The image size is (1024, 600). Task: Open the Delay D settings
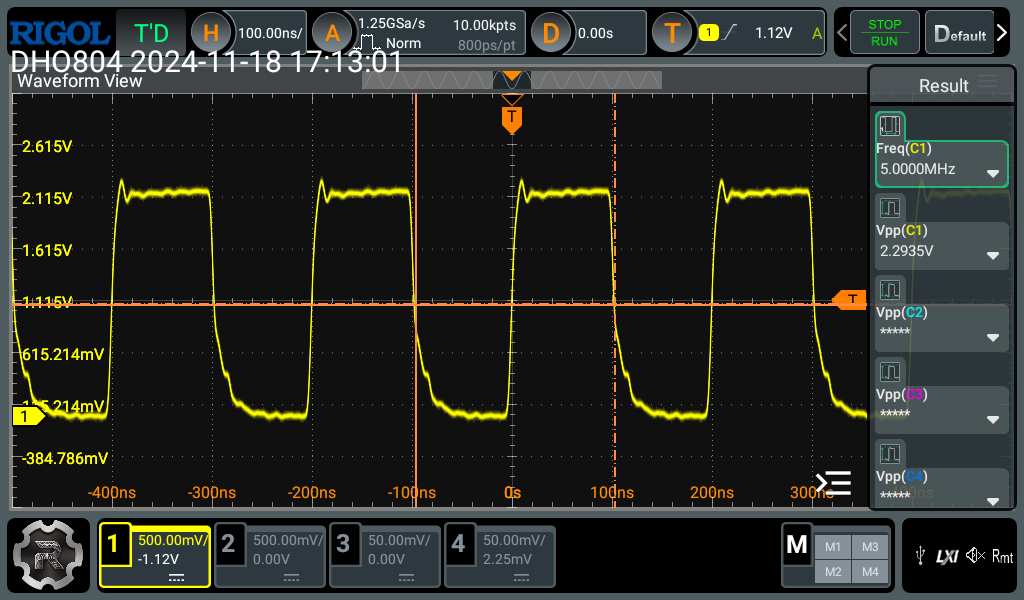[x=550, y=33]
